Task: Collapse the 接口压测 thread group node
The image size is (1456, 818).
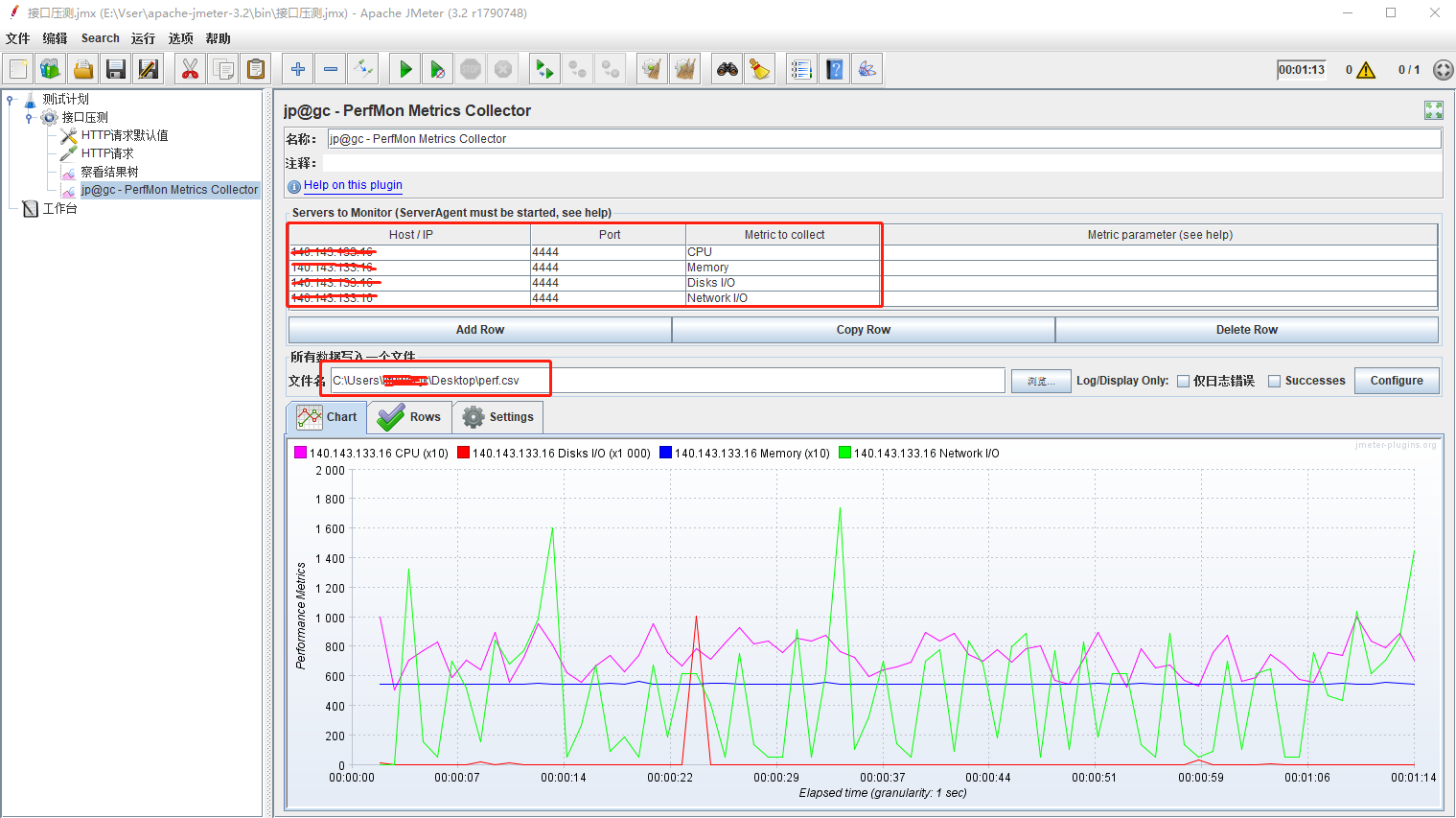Action: [30, 118]
